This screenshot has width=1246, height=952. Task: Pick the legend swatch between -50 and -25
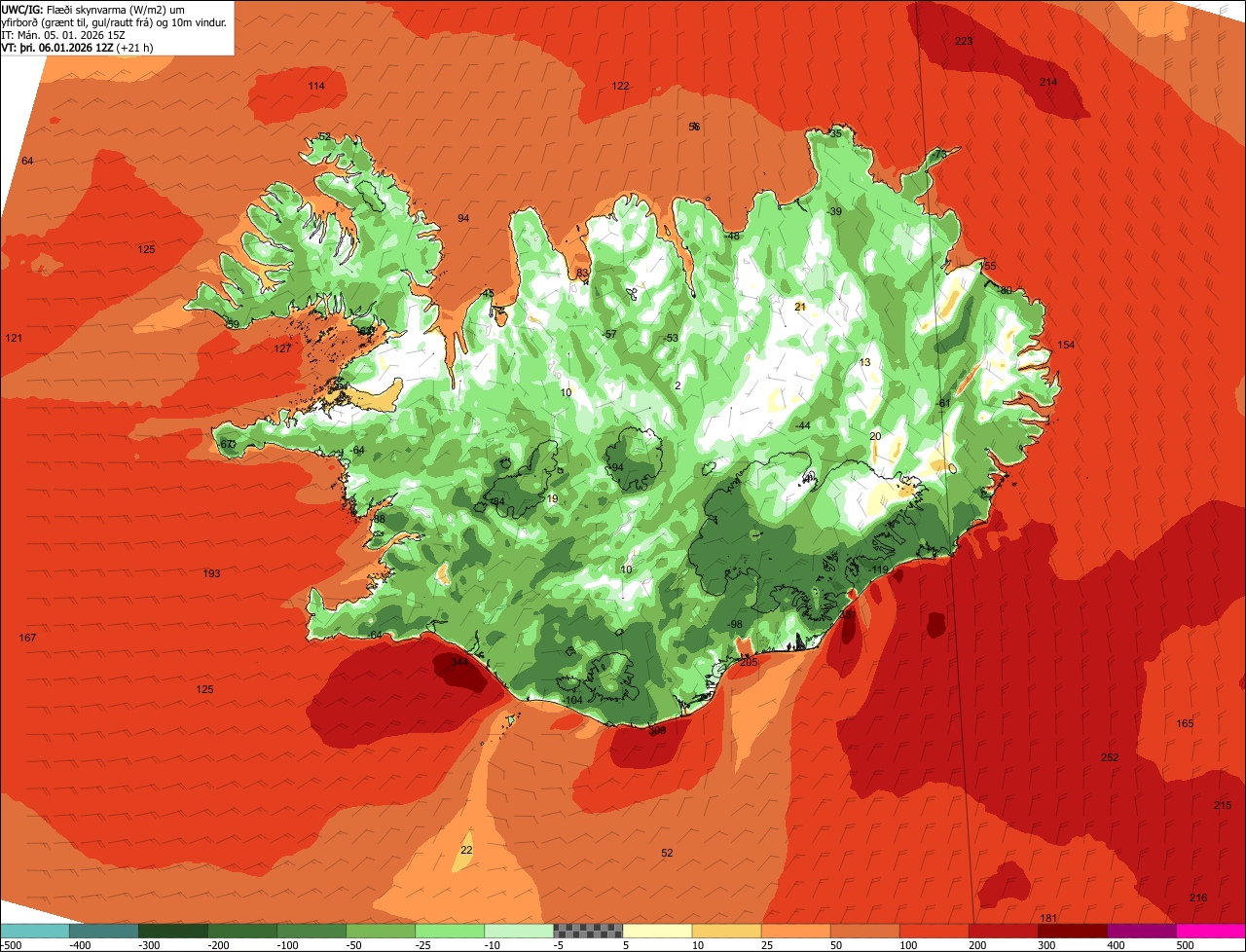(x=381, y=932)
